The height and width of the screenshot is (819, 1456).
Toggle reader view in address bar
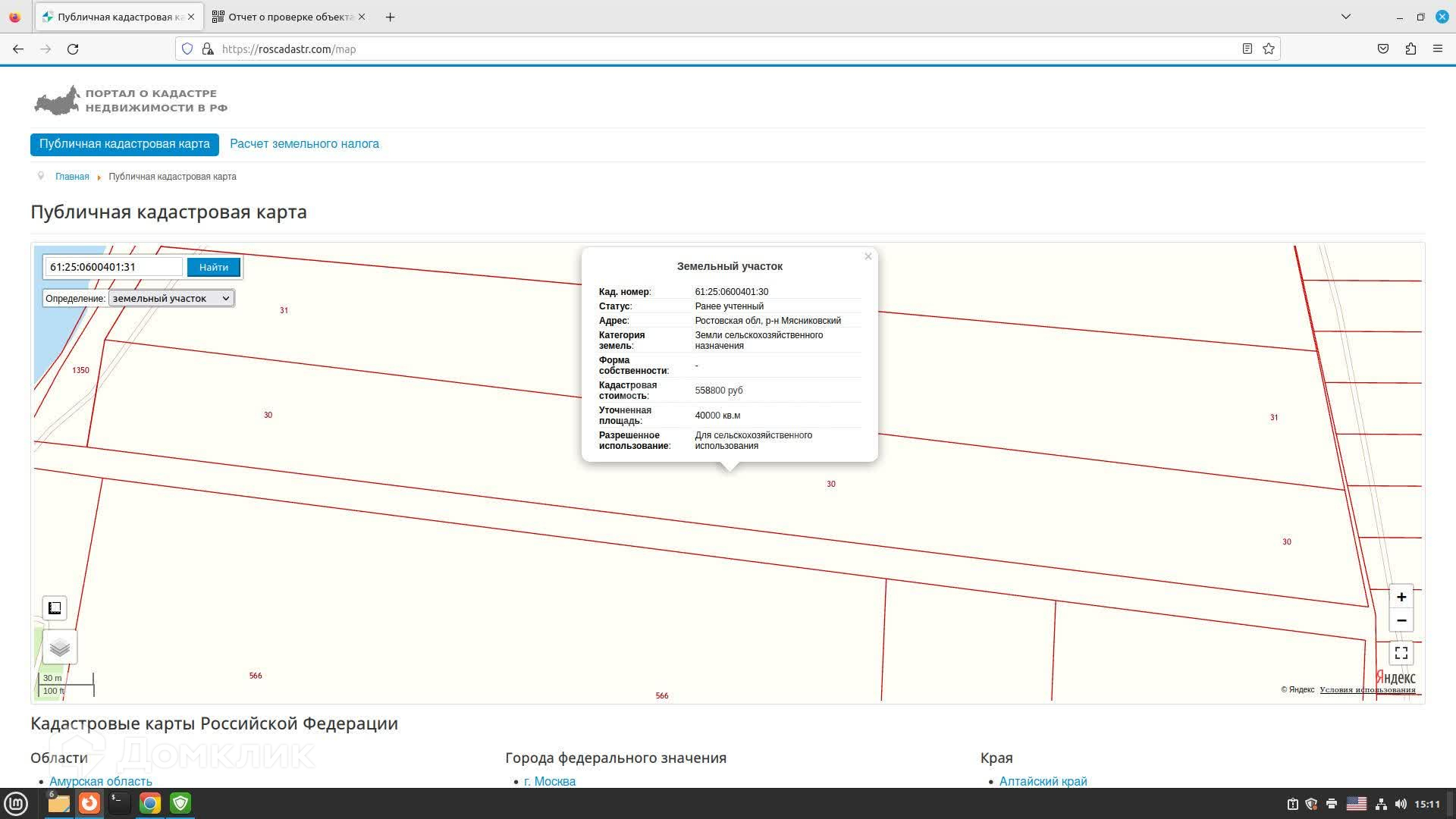(x=1247, y=49)
